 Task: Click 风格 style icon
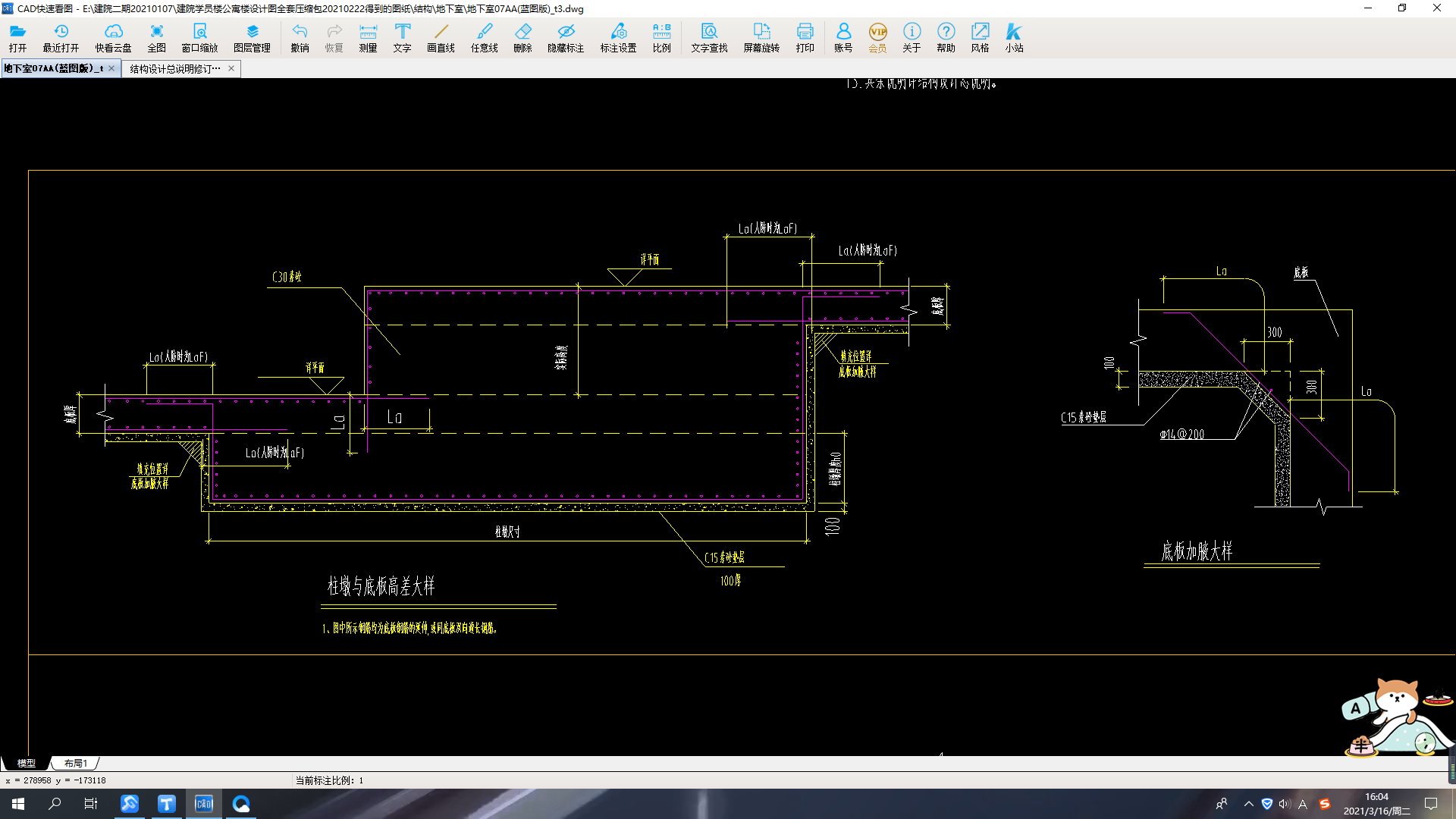click(x=980, y=38)
